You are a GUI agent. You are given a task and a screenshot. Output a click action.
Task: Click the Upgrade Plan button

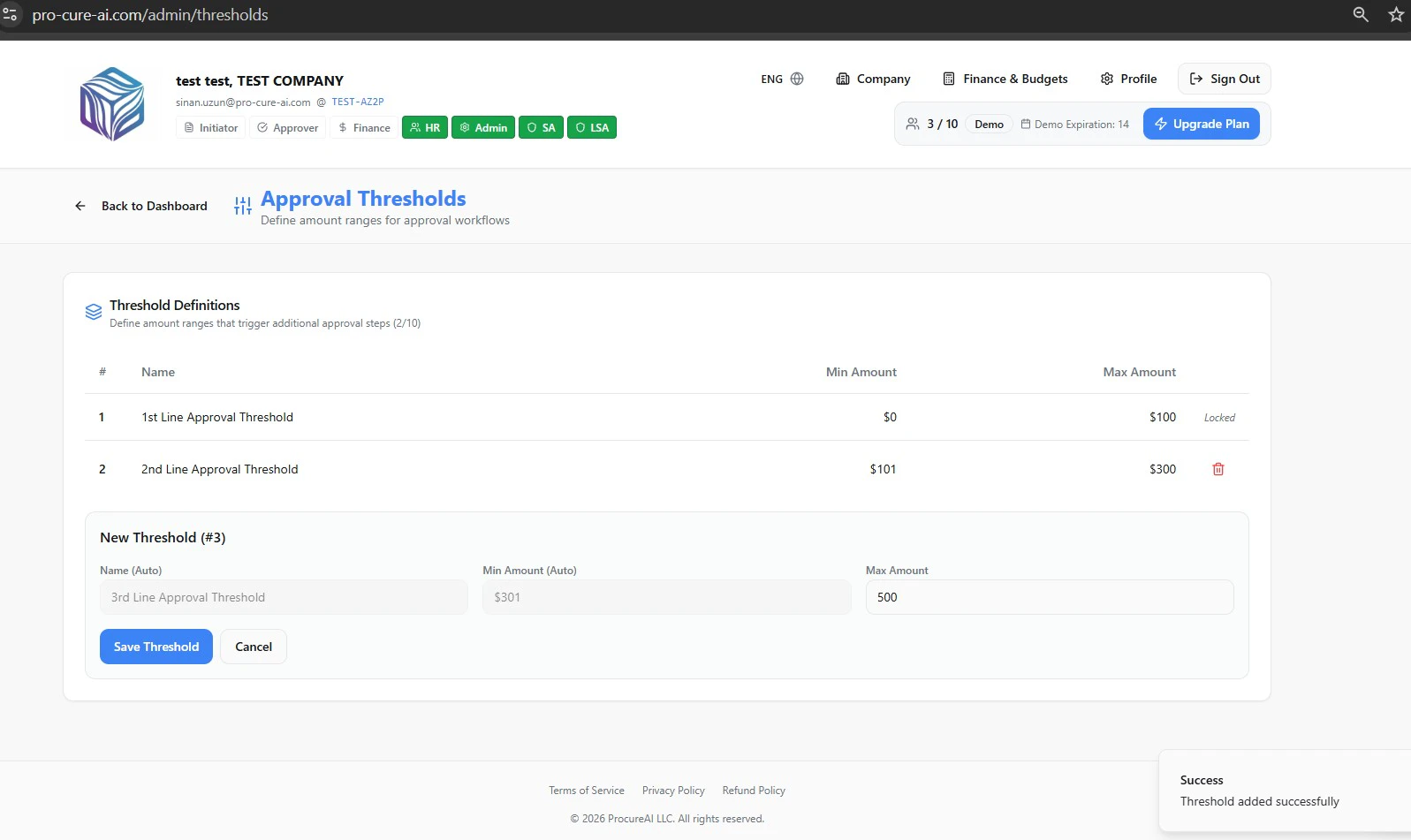click(1202, 124)
